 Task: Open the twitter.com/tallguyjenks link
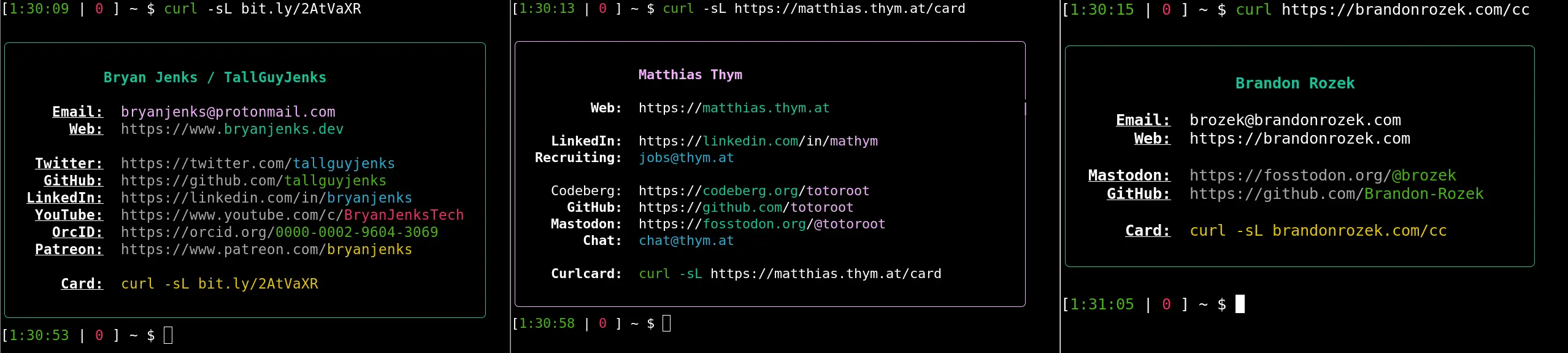pyautogui.click(x=258, y=163)
